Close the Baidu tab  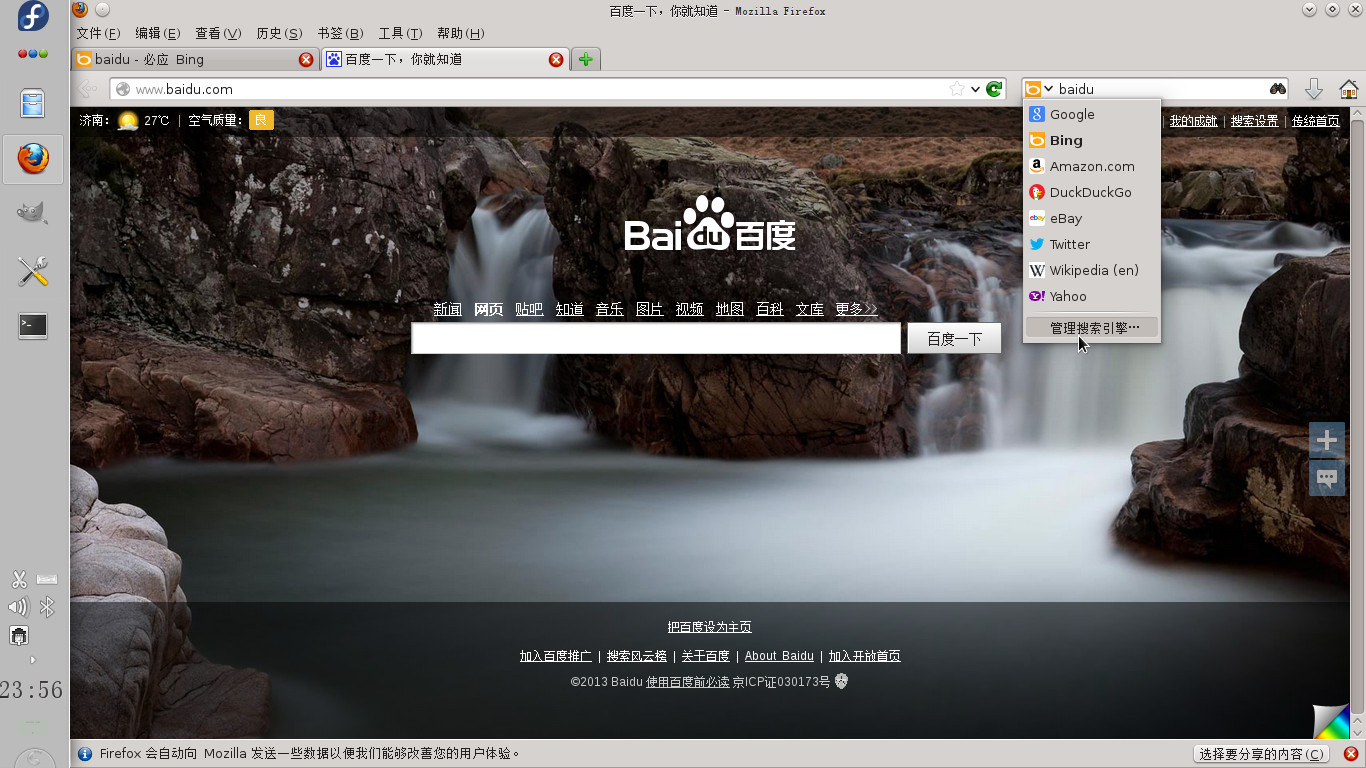coord(556,60)
